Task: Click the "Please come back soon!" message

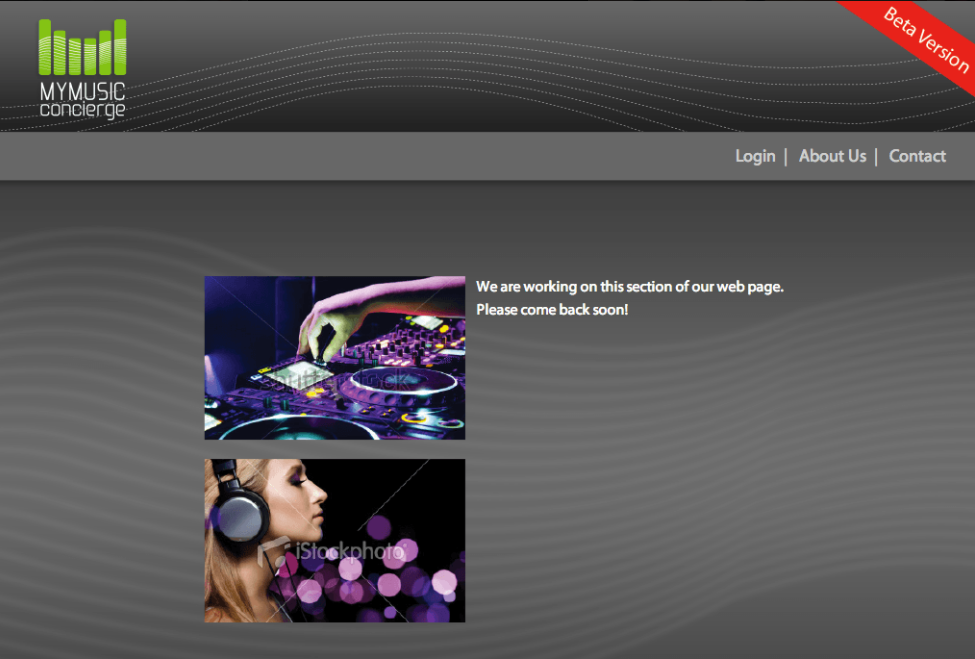Action: (x=552, y=310)
